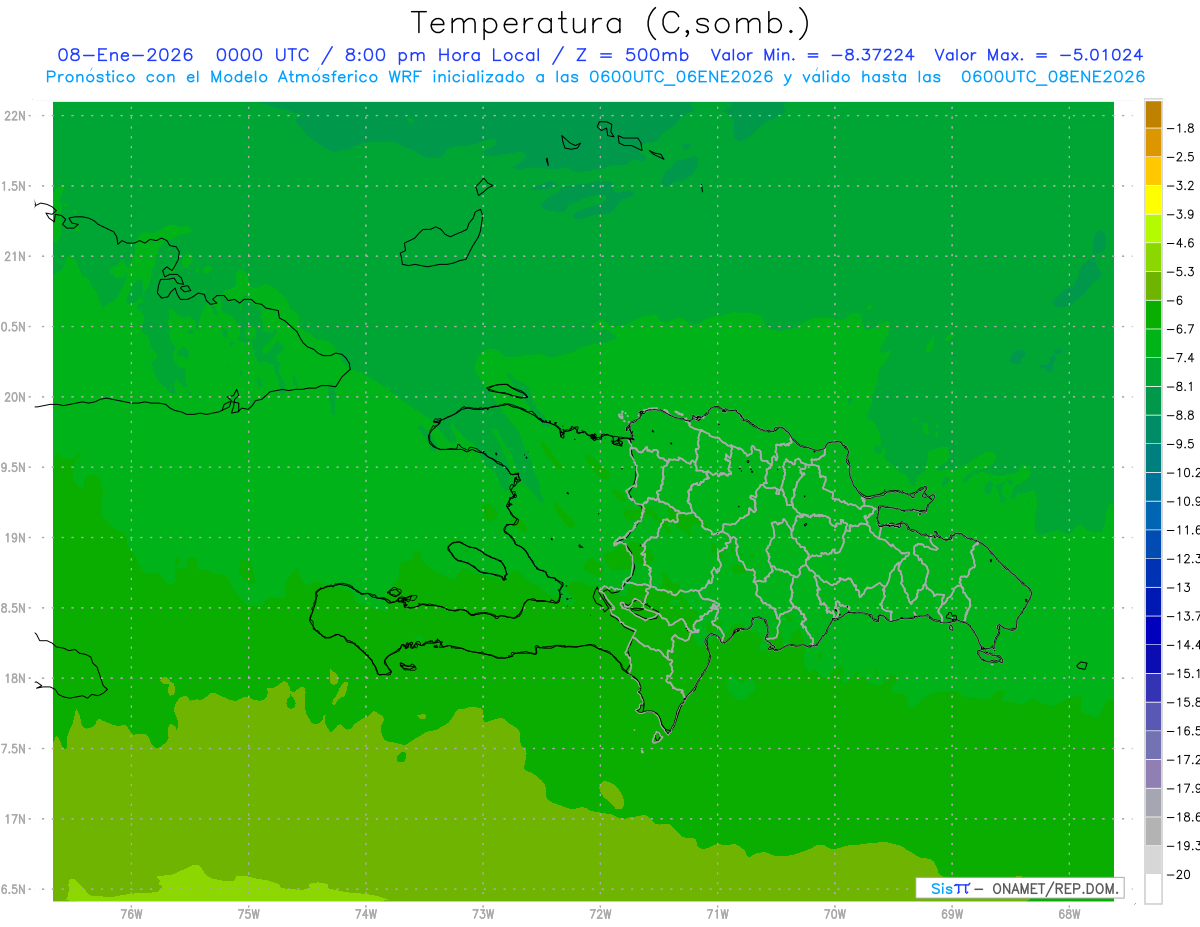The height and width of the screenshot is (927, 1200).
Task: Click the '72W' longitude axis label
Action: point(600,914)
